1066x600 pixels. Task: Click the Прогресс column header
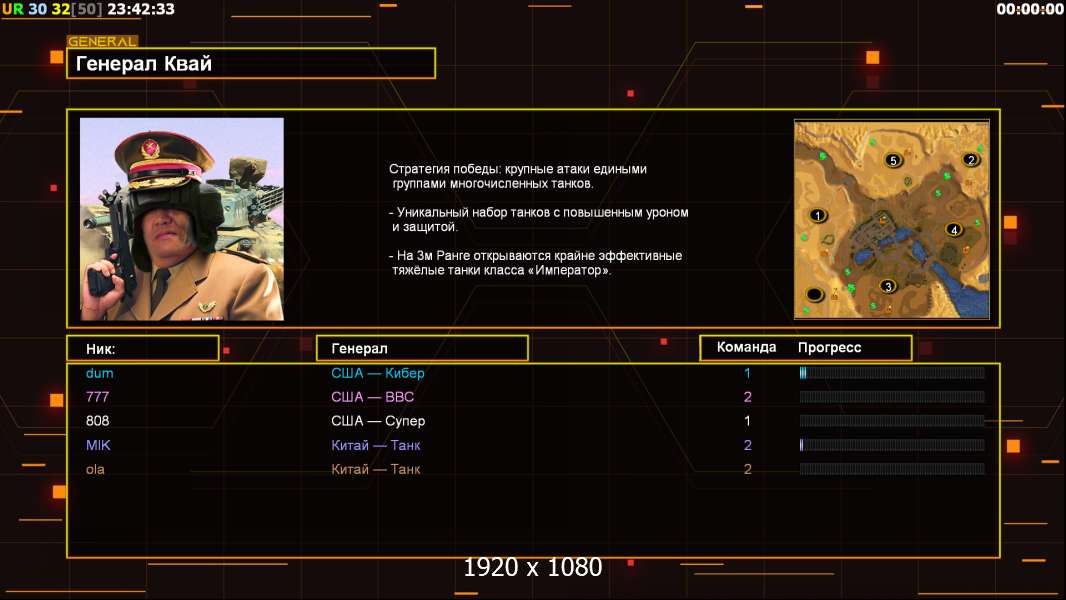click(829, 348)
